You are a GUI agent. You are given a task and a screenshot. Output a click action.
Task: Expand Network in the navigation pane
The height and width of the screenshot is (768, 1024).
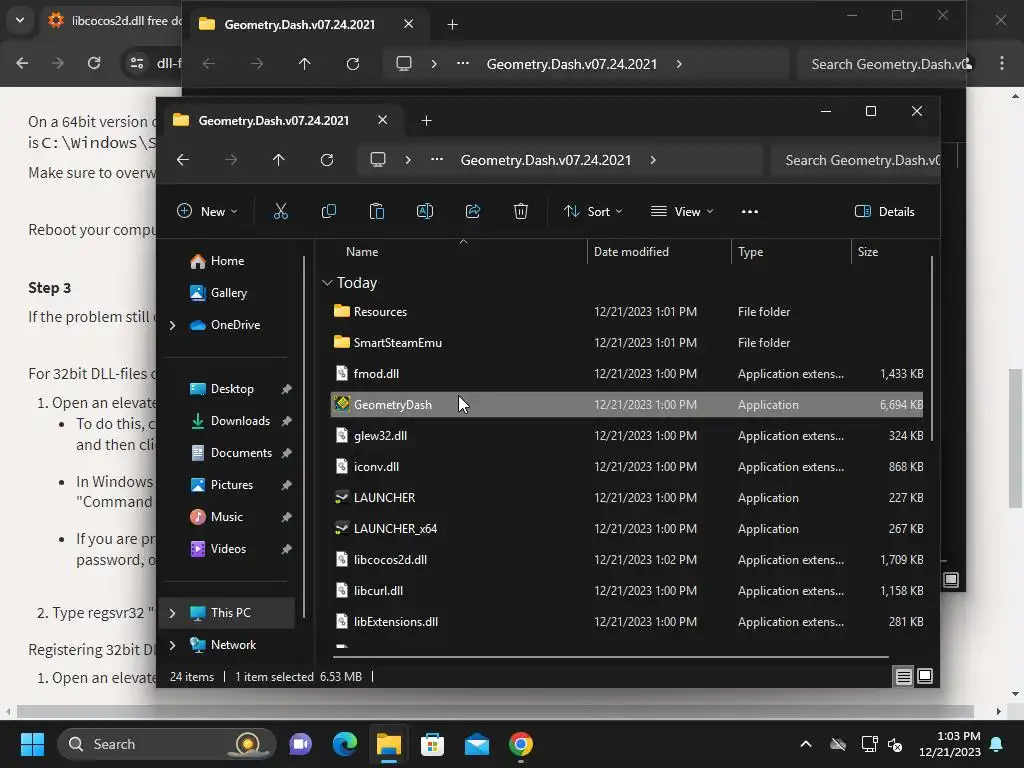click(x=172, y=645)
